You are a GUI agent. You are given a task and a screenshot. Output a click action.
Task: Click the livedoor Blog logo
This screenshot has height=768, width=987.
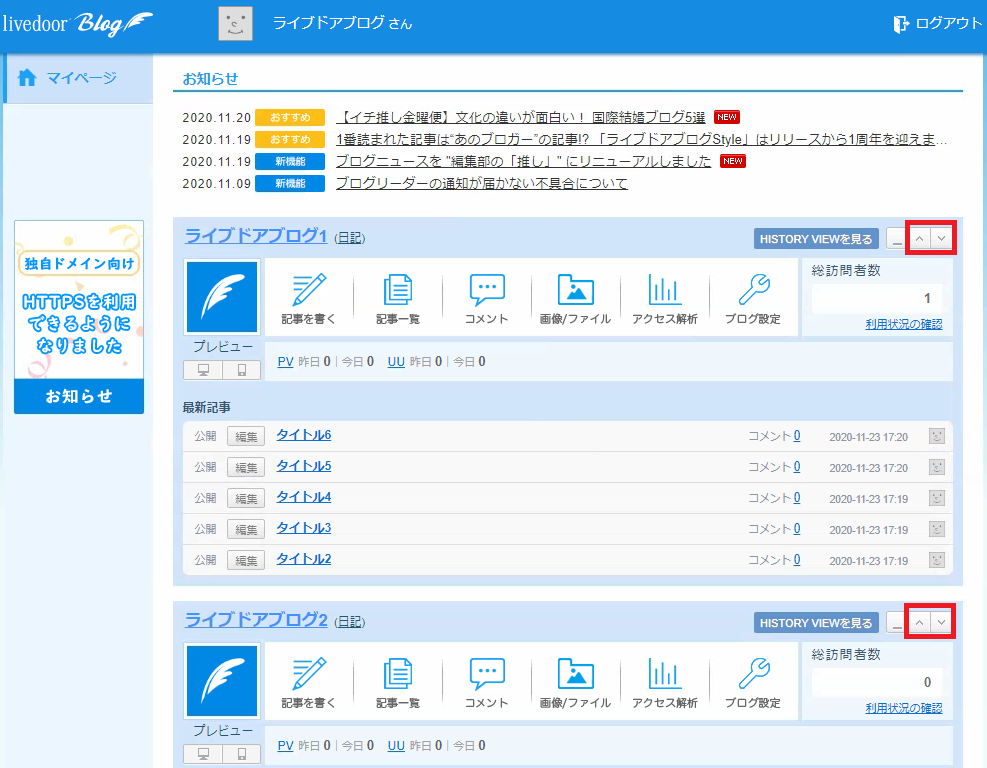77,24
